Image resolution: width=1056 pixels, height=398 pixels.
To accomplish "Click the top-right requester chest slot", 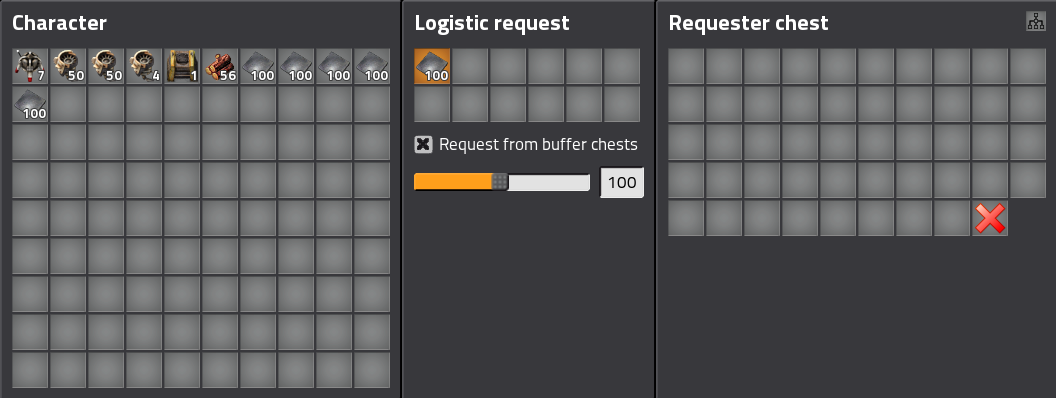I will tap(1028, 66).
